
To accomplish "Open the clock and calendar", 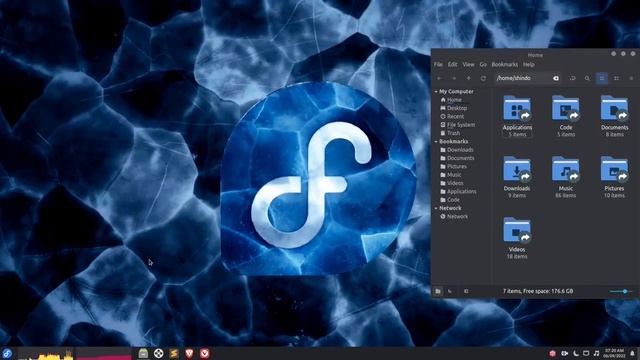I will tap(614, 353).
